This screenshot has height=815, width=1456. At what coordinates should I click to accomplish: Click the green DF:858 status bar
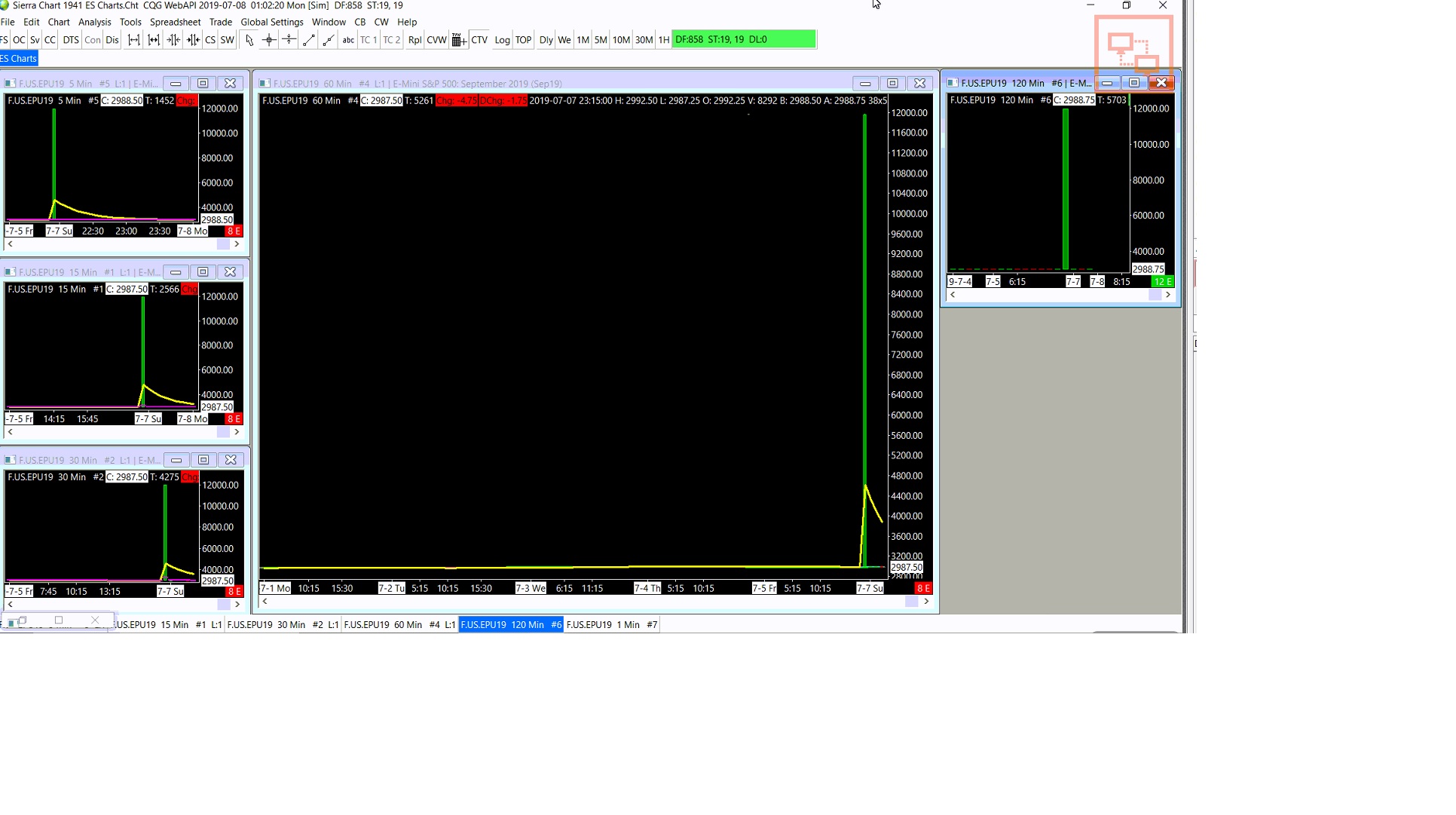pos(743,39)
